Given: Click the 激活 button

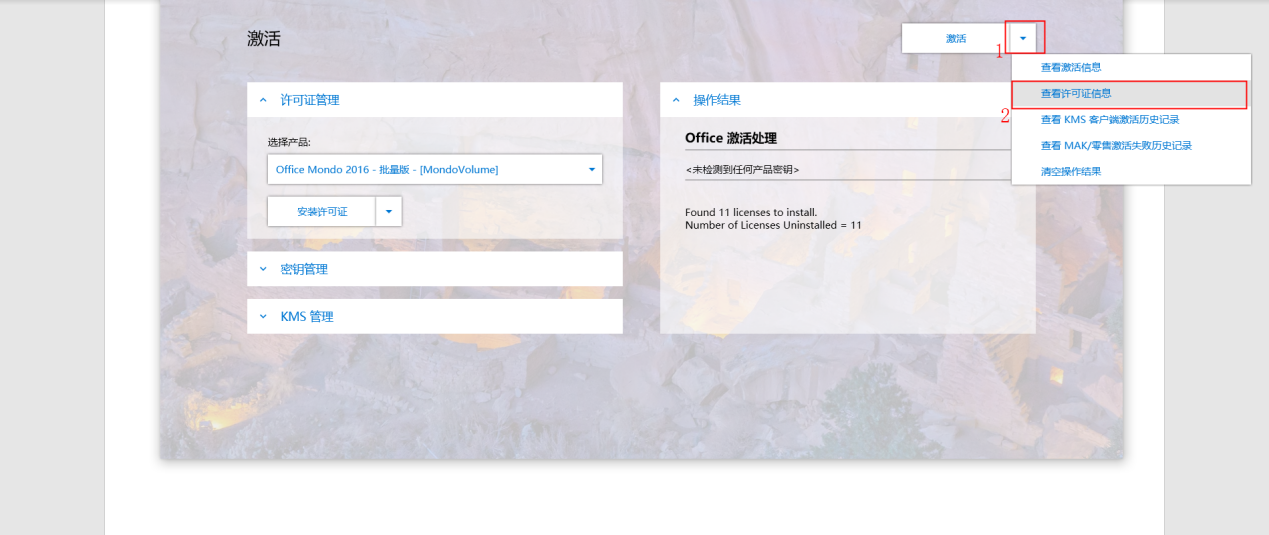Looking at the screenshot, I should (x=955, y=38).
